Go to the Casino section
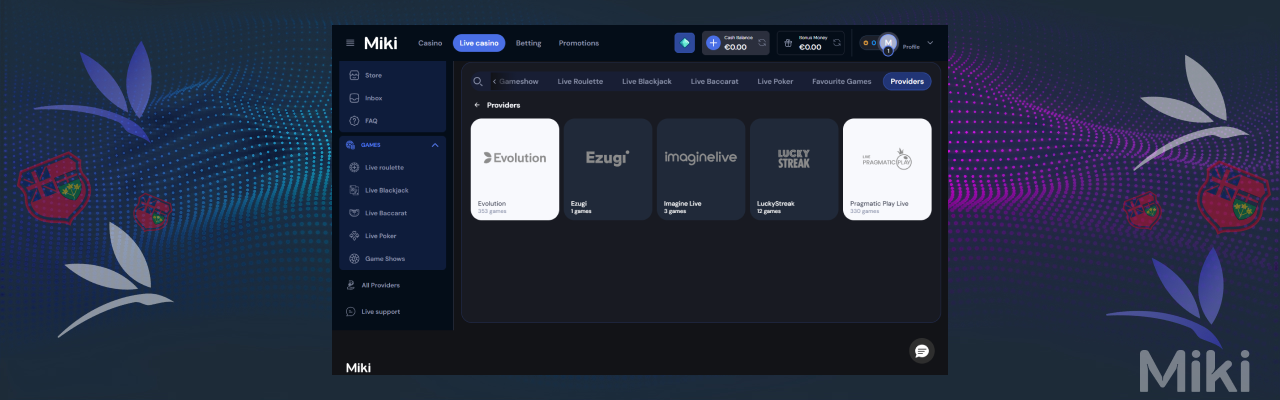The width and height of the screenshot is (1280, 400). 430,43
